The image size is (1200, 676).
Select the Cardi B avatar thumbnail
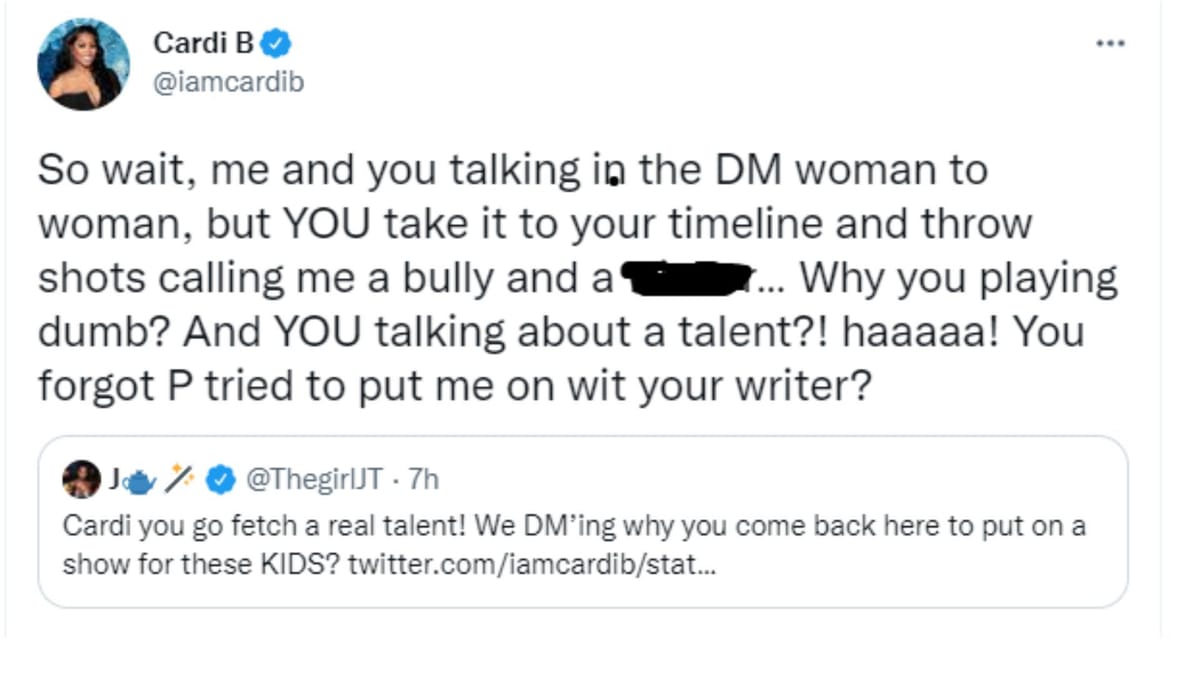point(83,62)
